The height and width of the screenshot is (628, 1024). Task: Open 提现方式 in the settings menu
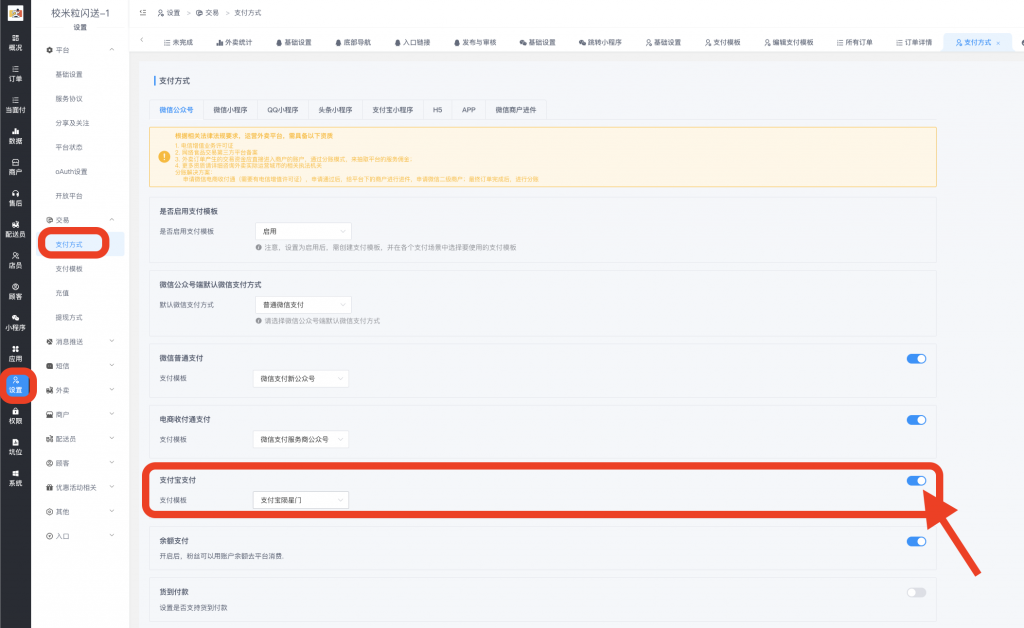coord(69,317)
